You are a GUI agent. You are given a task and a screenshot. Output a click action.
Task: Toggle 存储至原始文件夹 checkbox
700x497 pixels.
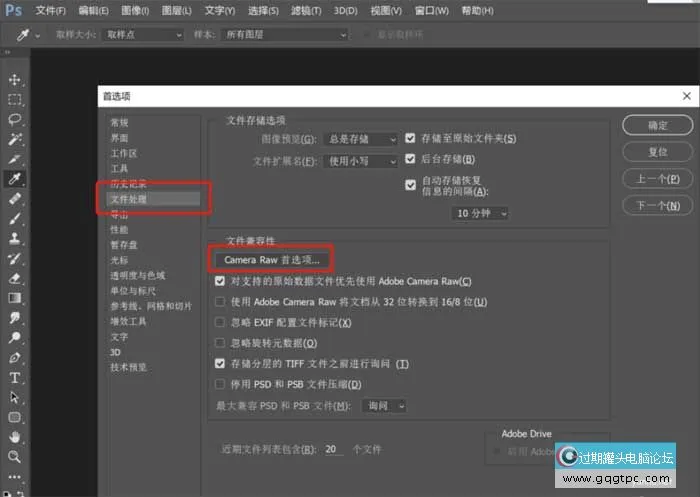[x=411, y=138]
